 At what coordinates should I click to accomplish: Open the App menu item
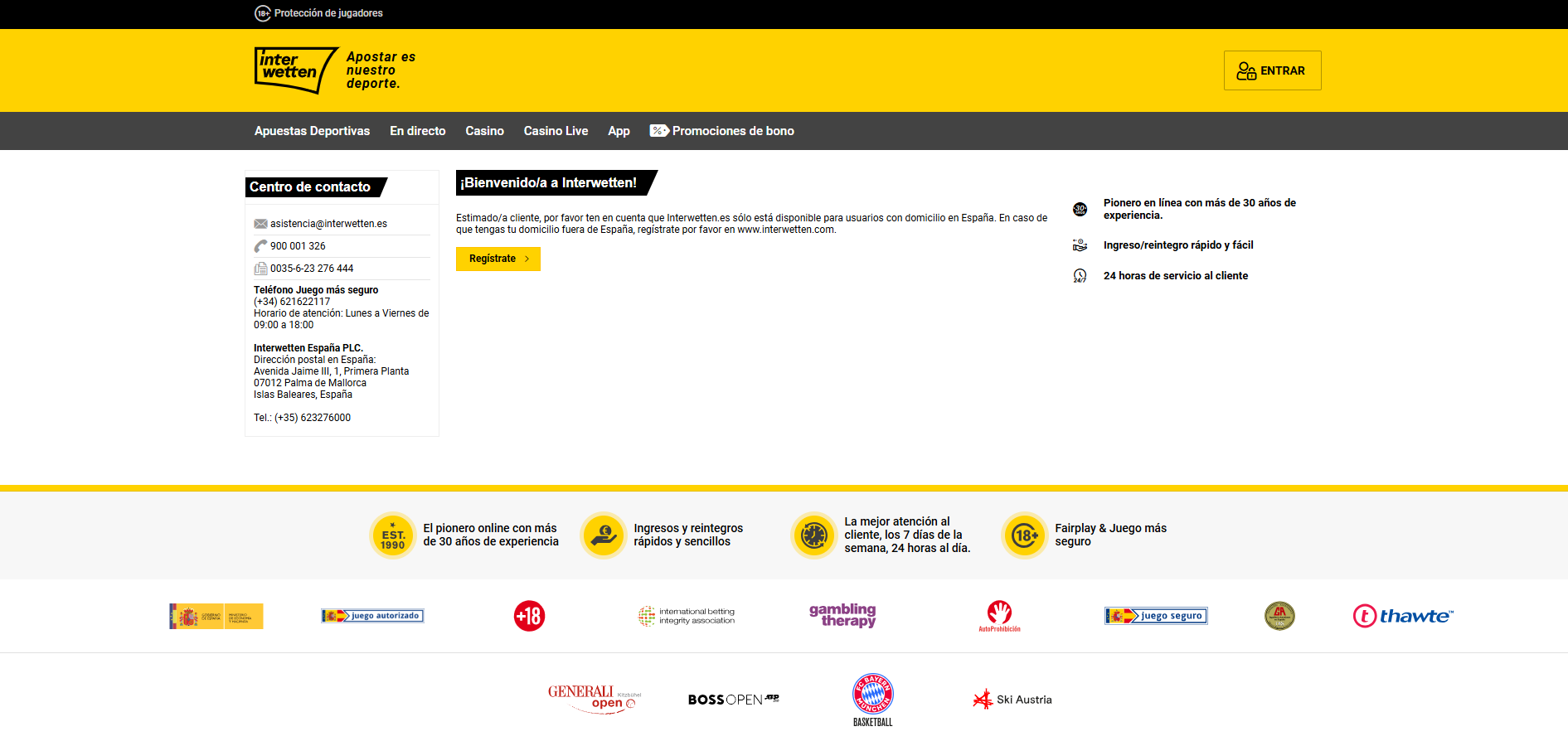click(619, 131)
